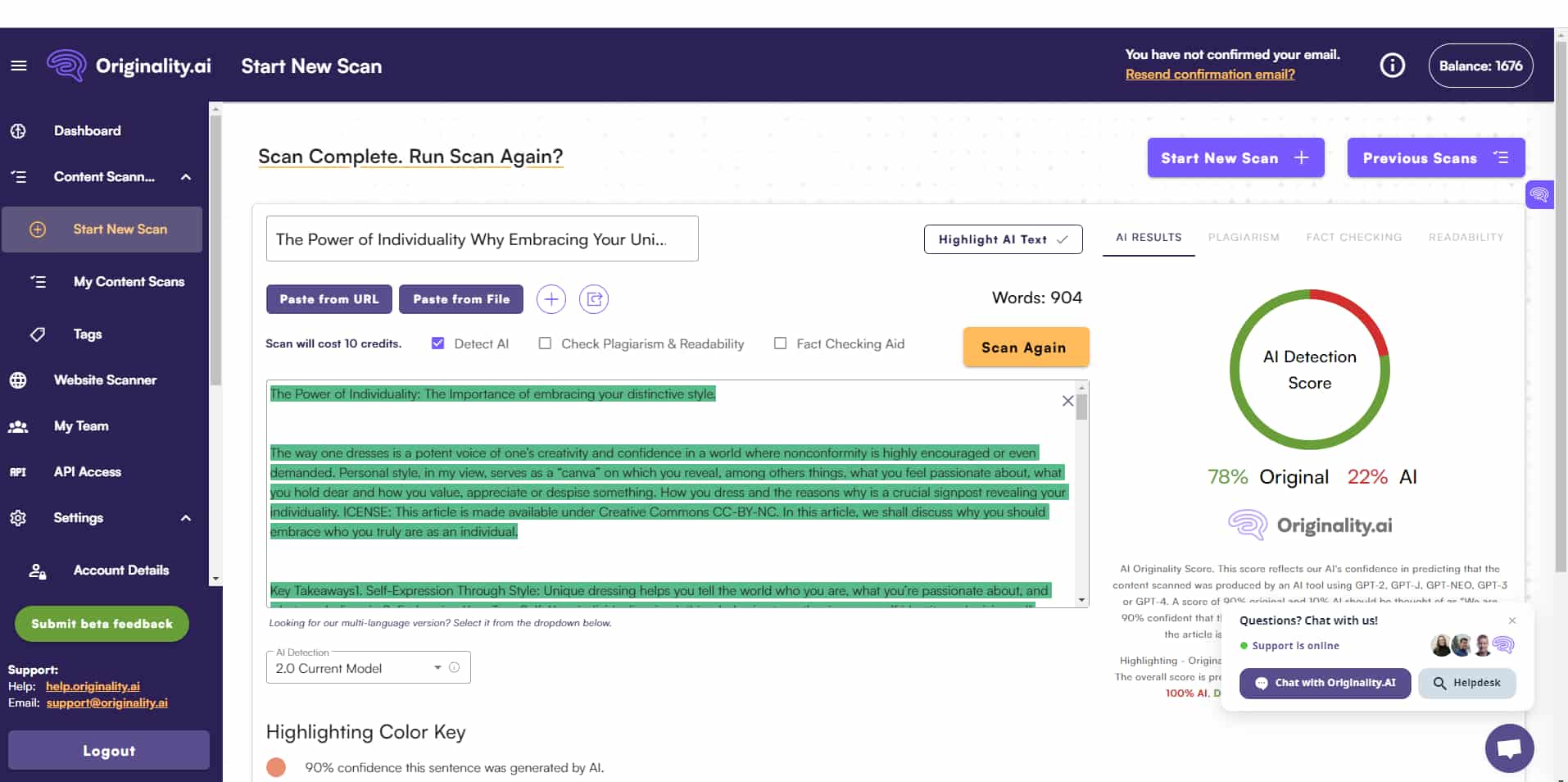Click Chat with Originality.AI button

click(x=1325, y=683)
